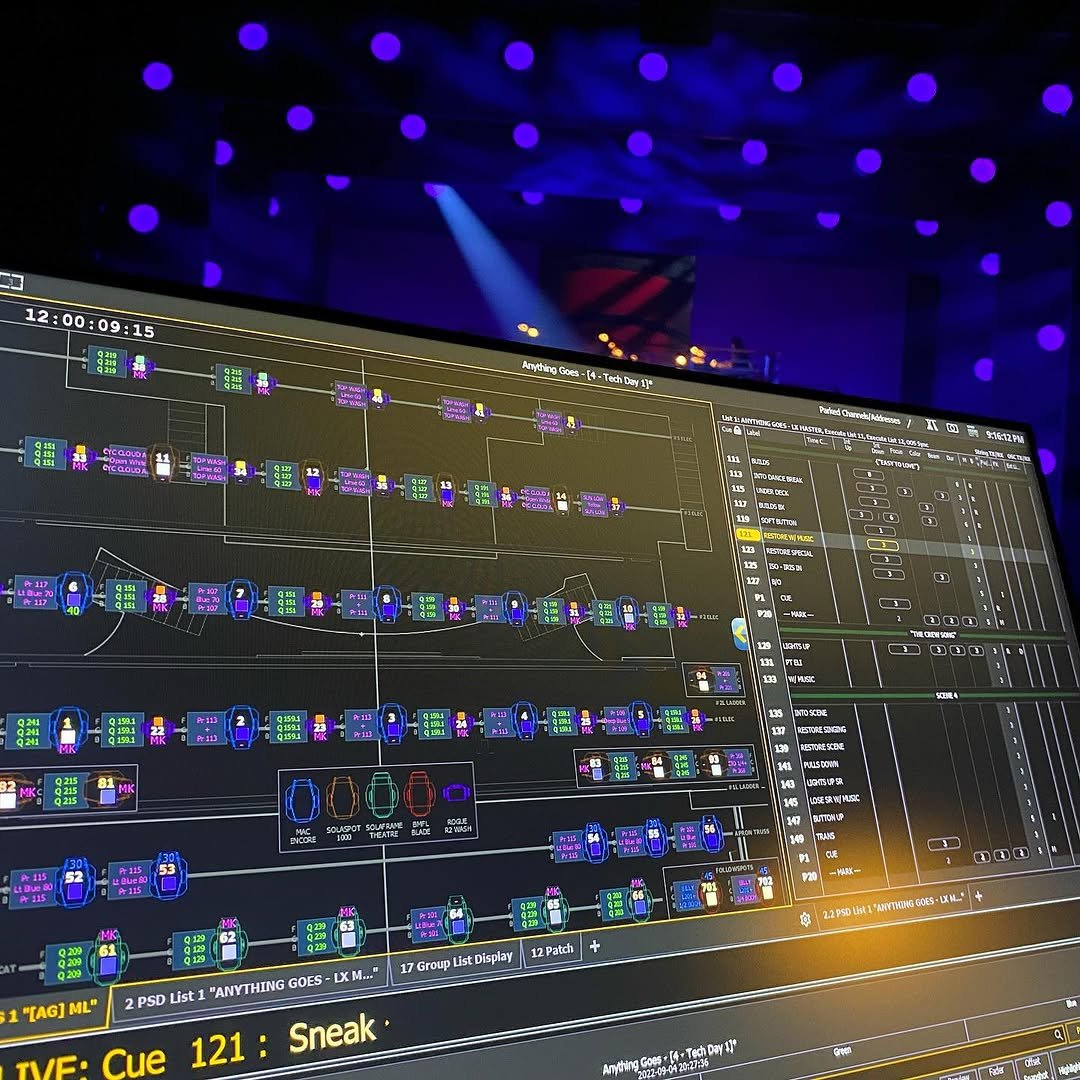Select channel 14 fixture symbol

coord(561,501)
